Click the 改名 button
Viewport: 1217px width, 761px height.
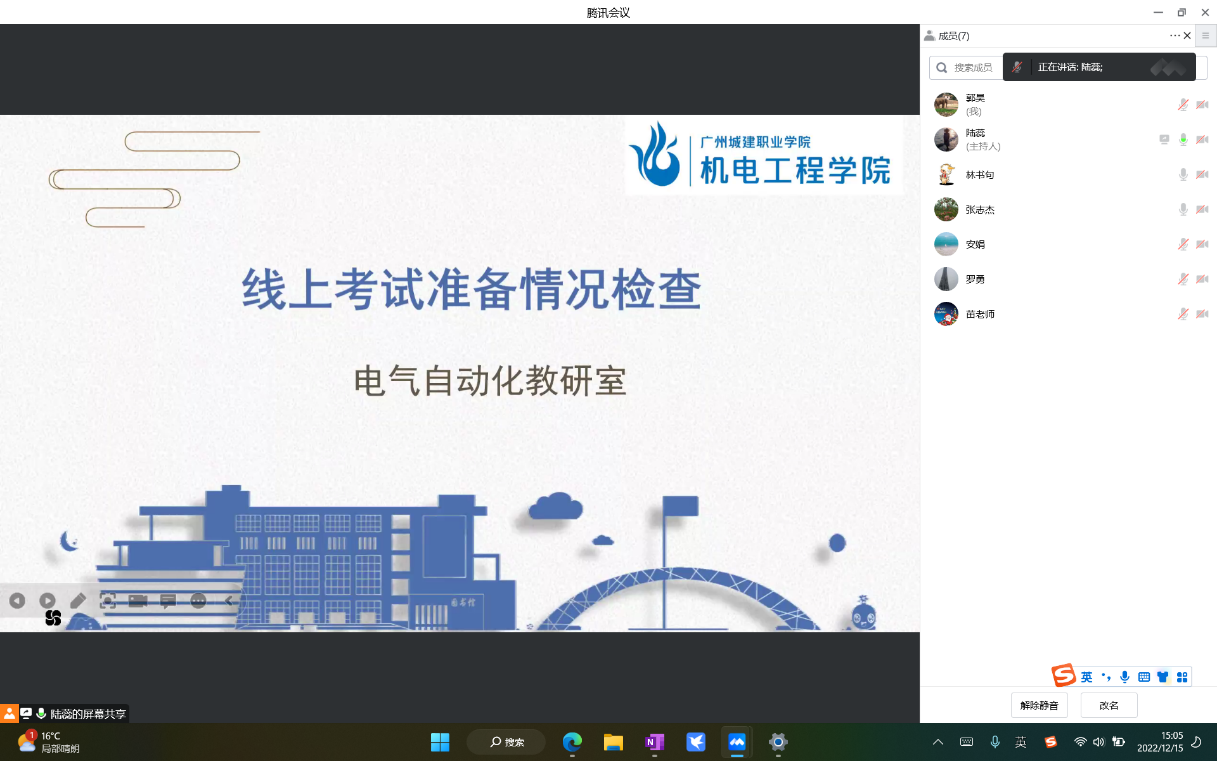[1109, 705]
